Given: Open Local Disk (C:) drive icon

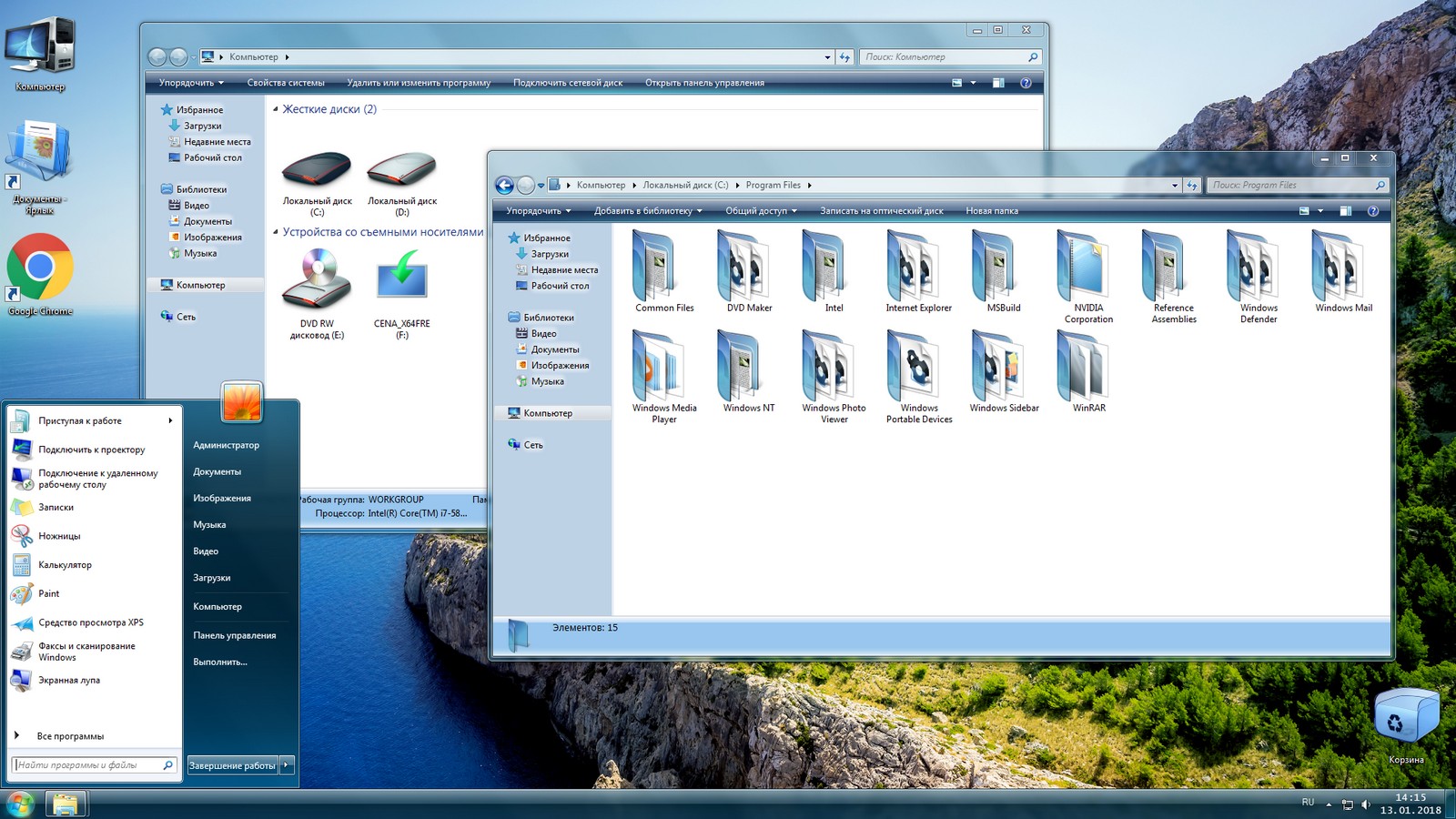Looking at the screenshot, I should 317,173.
